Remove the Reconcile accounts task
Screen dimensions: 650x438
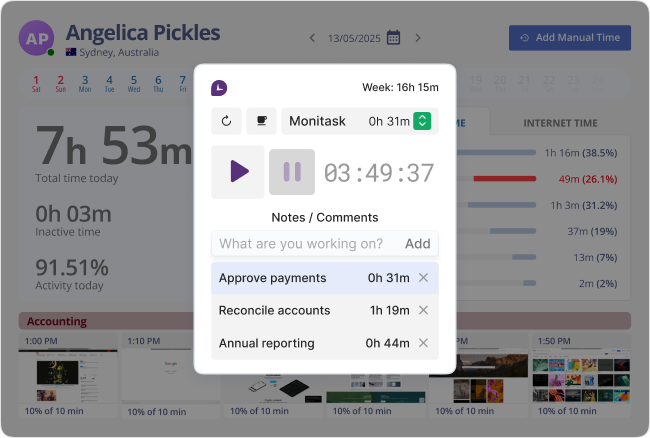point(423,310)
